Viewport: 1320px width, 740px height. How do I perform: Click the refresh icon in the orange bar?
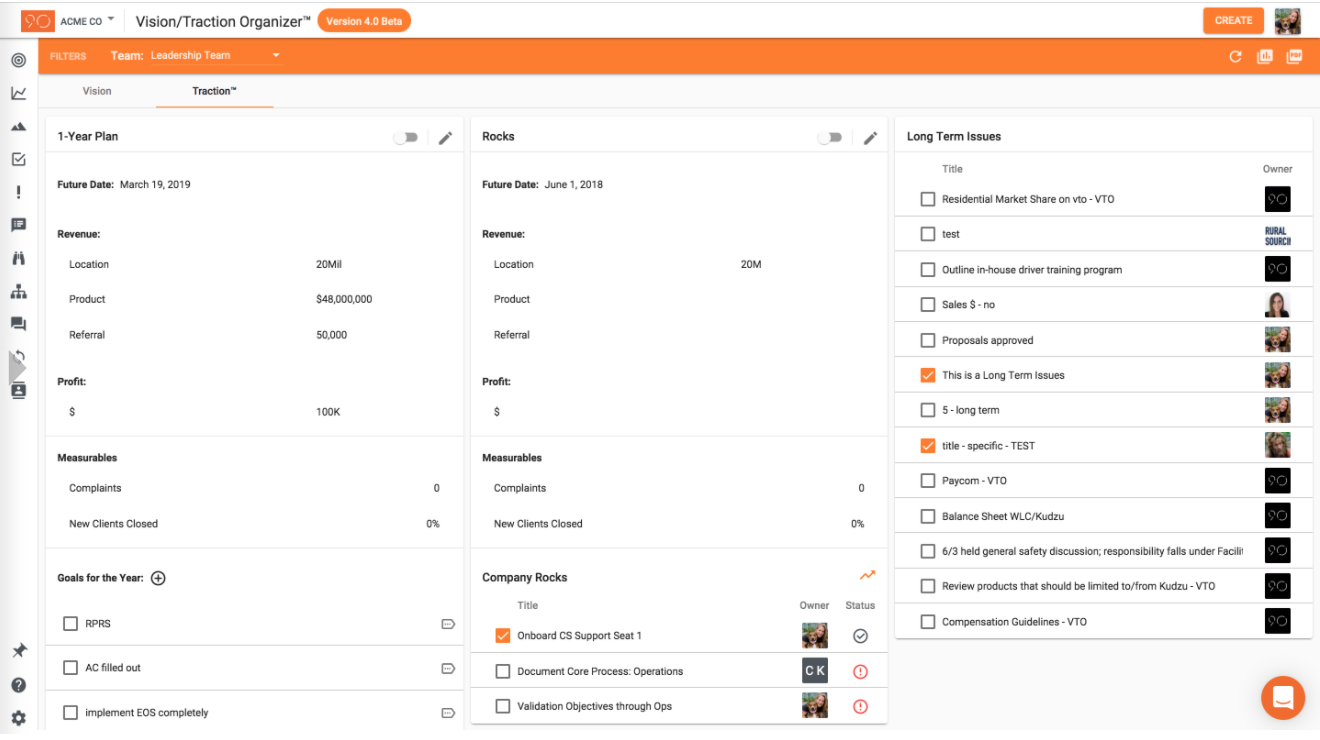(x=1235, y=57)
